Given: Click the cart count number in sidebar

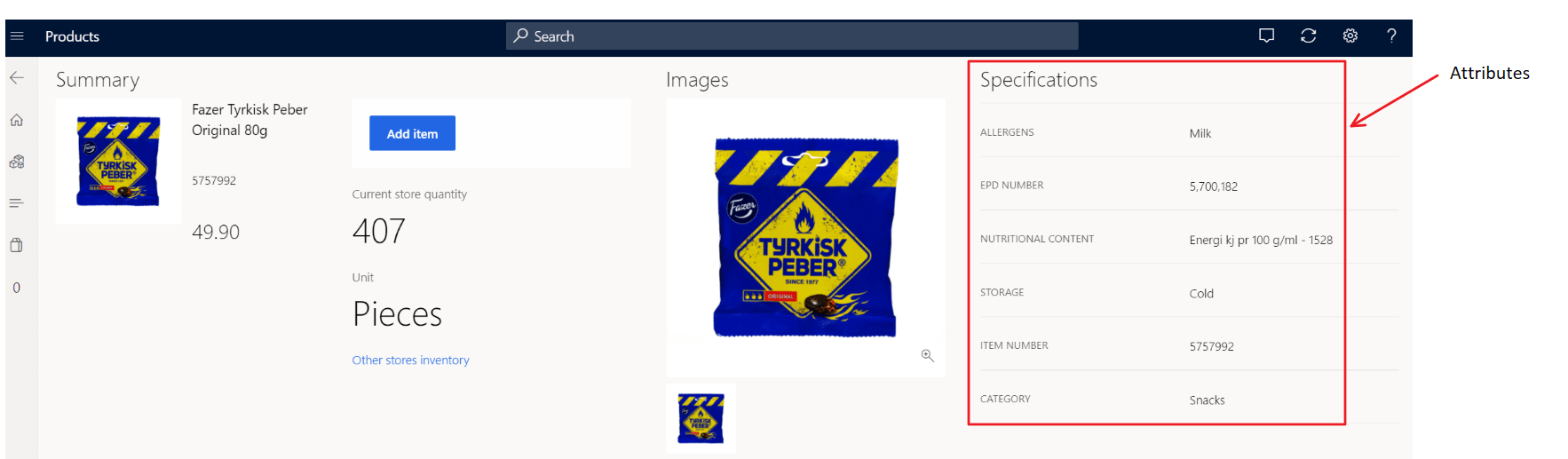Looking at the screenshot, I should pyautogui.click(x=17, y=288).
